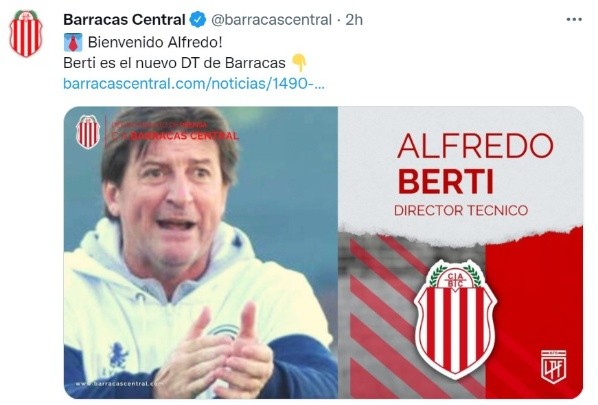Image resolution: width=598 pixels, height=405 pixels.
Task: Open the Barracas Central display name
Action: click(x=124, y=19)
